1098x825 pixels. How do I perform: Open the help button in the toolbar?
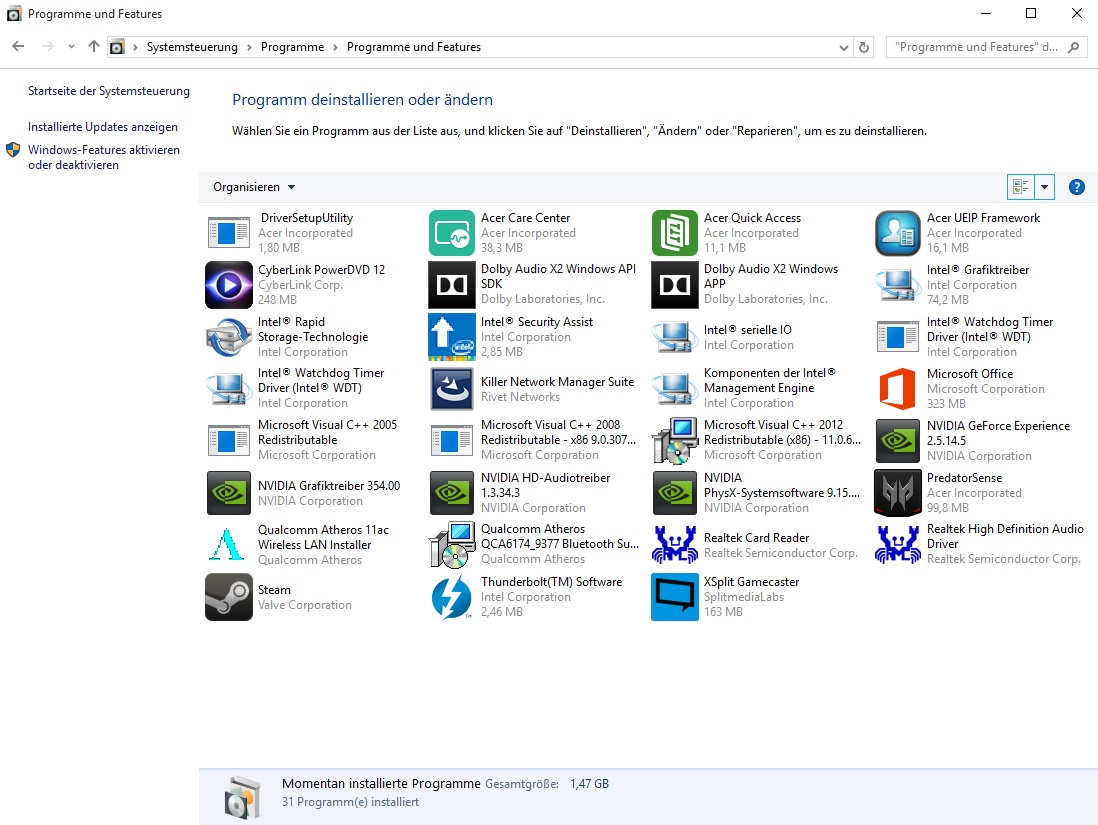coord(1076,187)
